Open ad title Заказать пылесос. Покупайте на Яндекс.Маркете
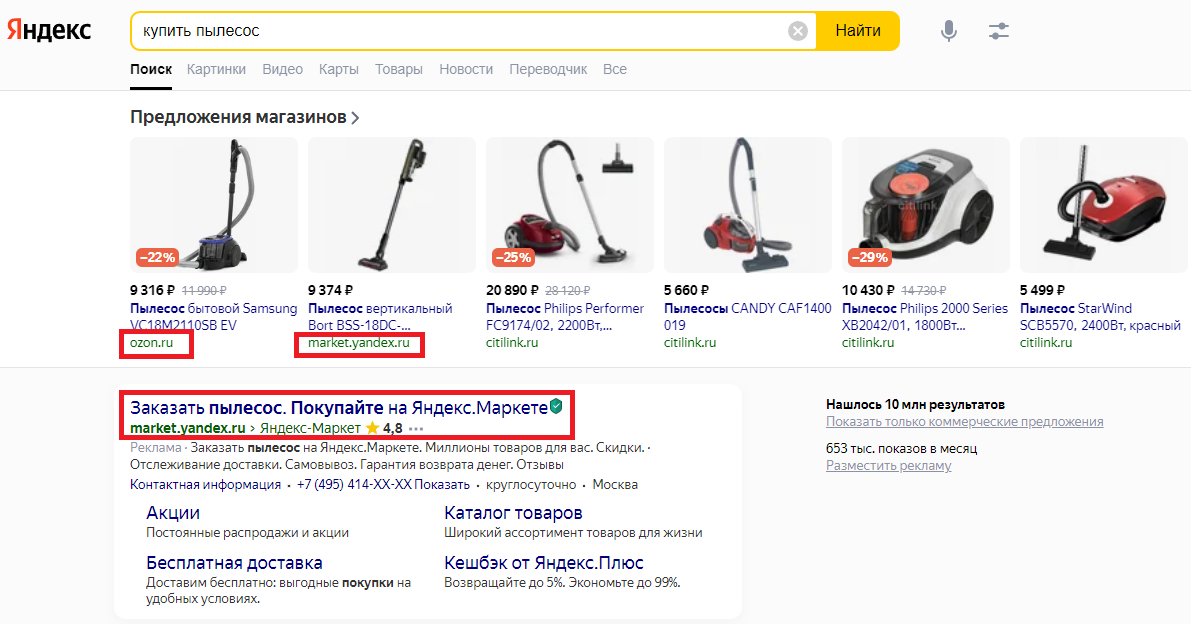The width and height of the screenshot is (1191, 624). tap(339, 408)
